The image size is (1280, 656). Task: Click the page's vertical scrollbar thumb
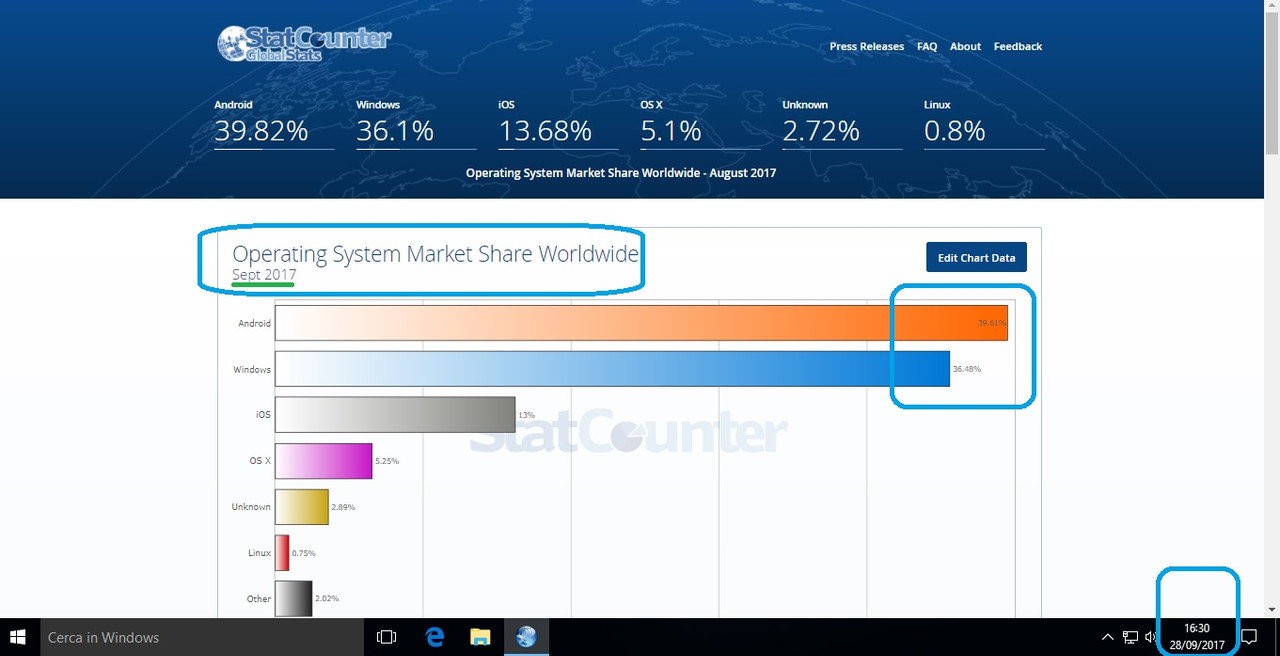point(1272,85)
